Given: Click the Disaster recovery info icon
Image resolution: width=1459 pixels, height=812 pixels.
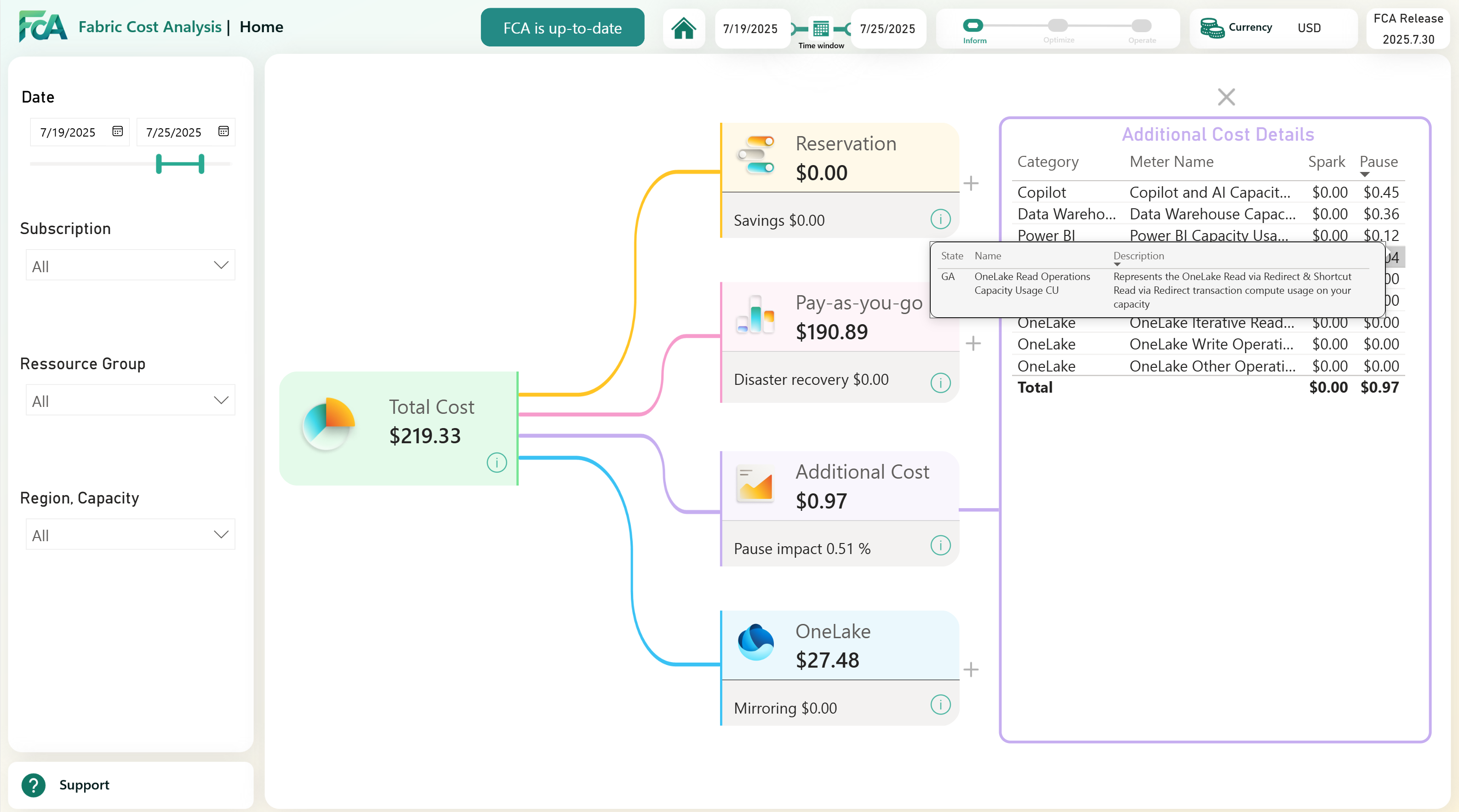Looking at the screenshot, I should pos(940,383).
